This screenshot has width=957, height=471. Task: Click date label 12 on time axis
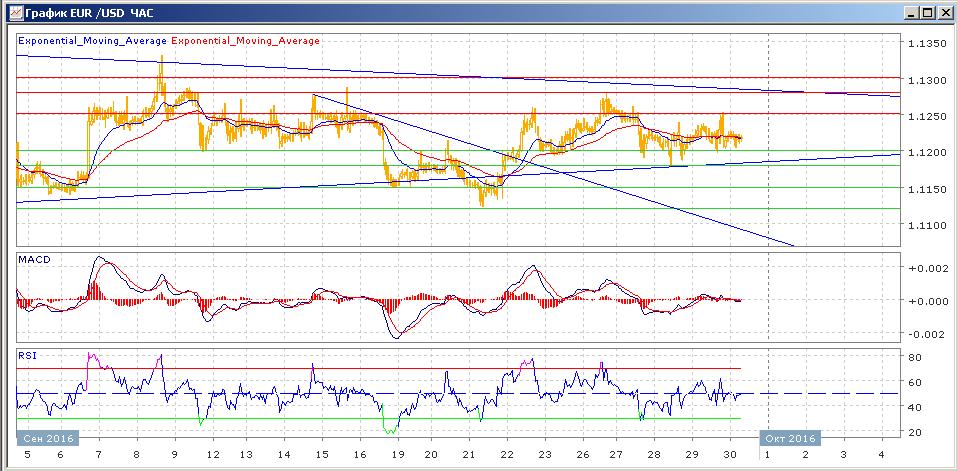tap(214, 455)
